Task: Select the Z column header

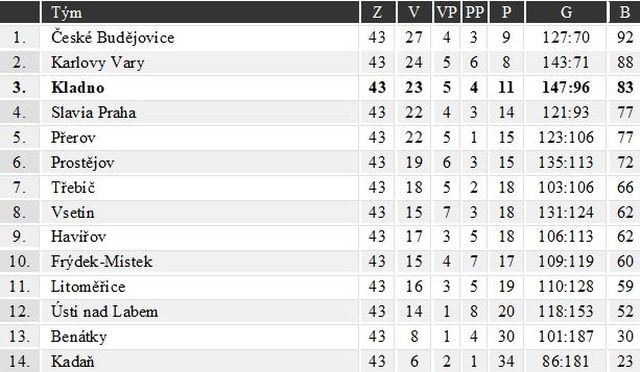Action: pyautogui.click(x=378, y=13)
